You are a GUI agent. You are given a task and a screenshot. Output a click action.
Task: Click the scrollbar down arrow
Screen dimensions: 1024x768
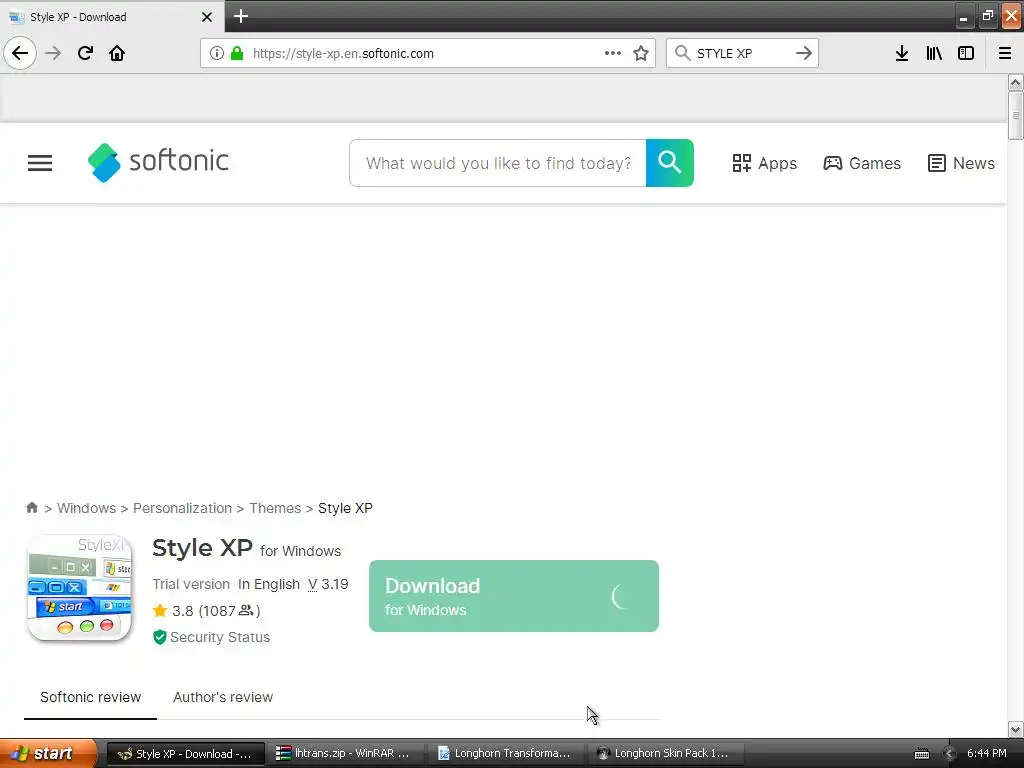coord(1015,729)
